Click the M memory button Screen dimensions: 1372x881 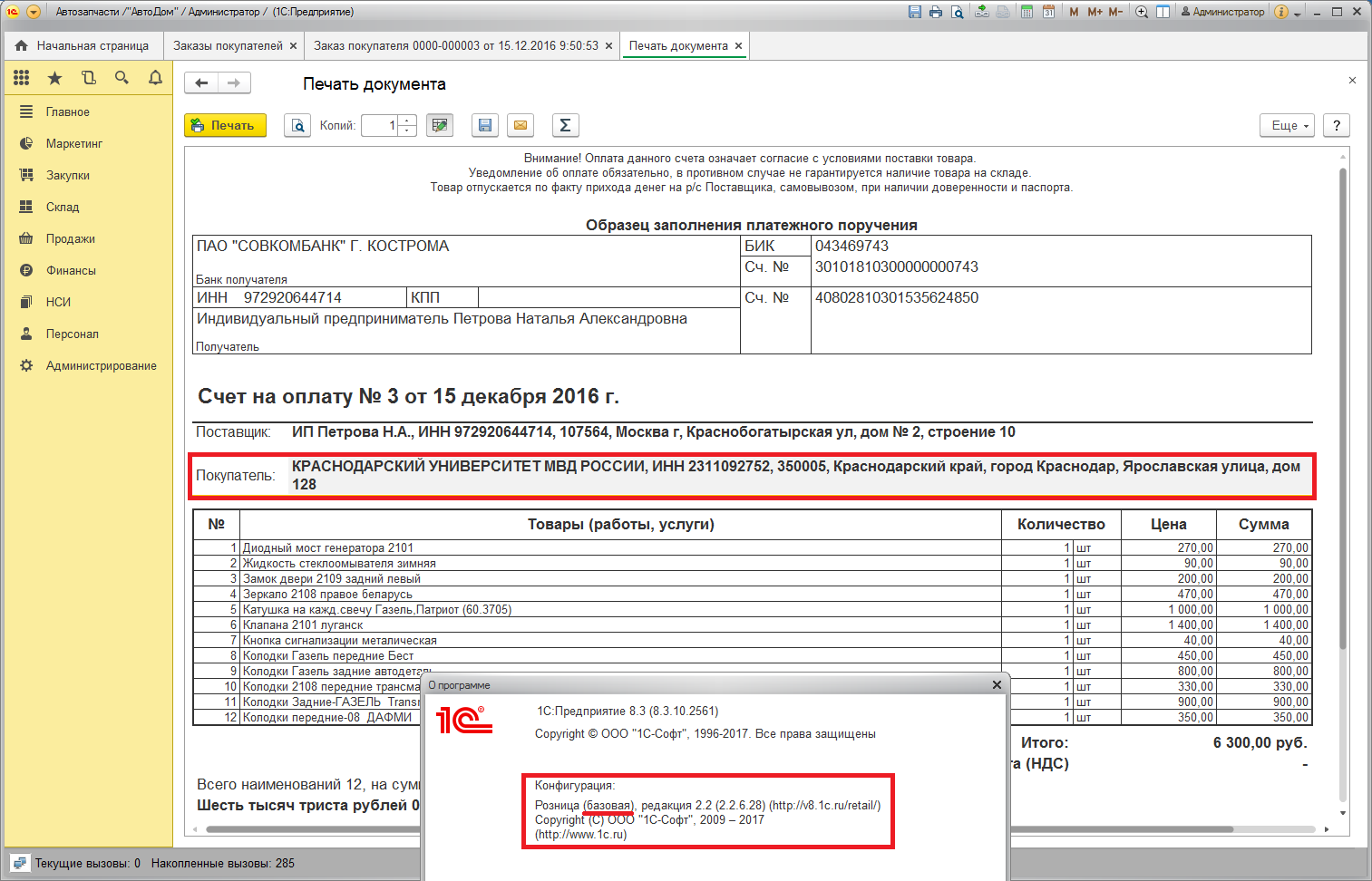point(1074,12)
